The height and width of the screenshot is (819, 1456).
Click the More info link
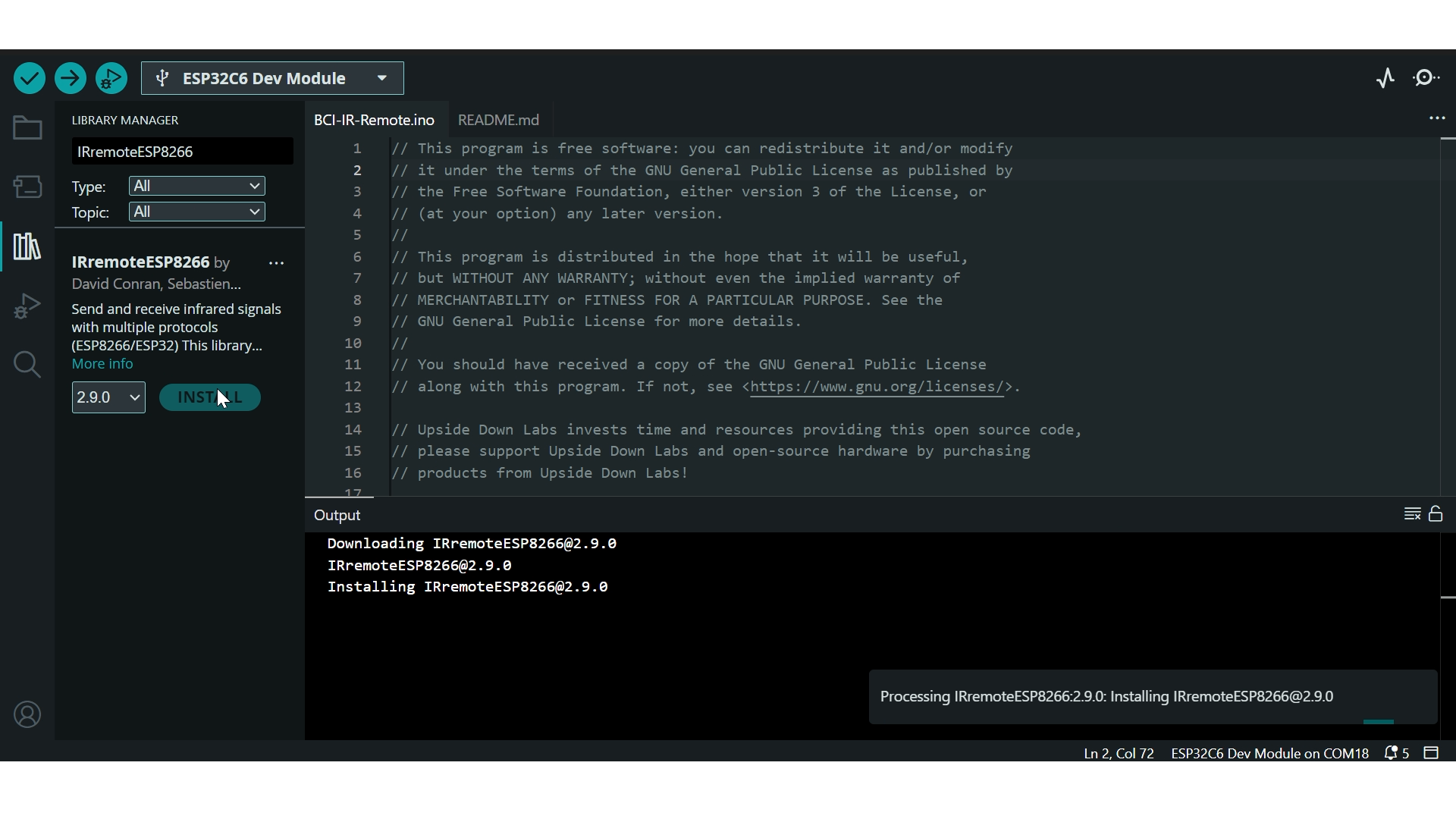pyautogui.click(x=102, y=364)
